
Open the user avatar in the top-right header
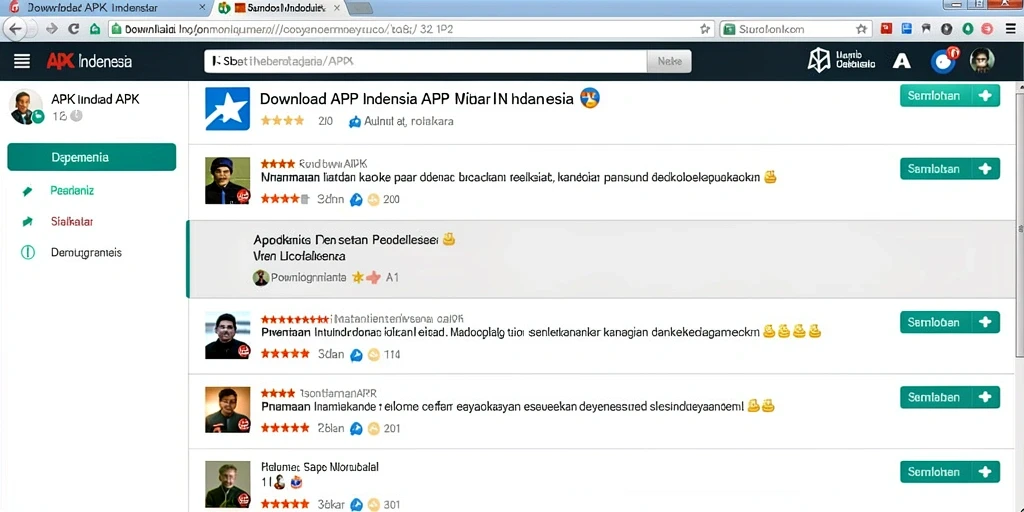pyautogui.click(x=982, y=61)
